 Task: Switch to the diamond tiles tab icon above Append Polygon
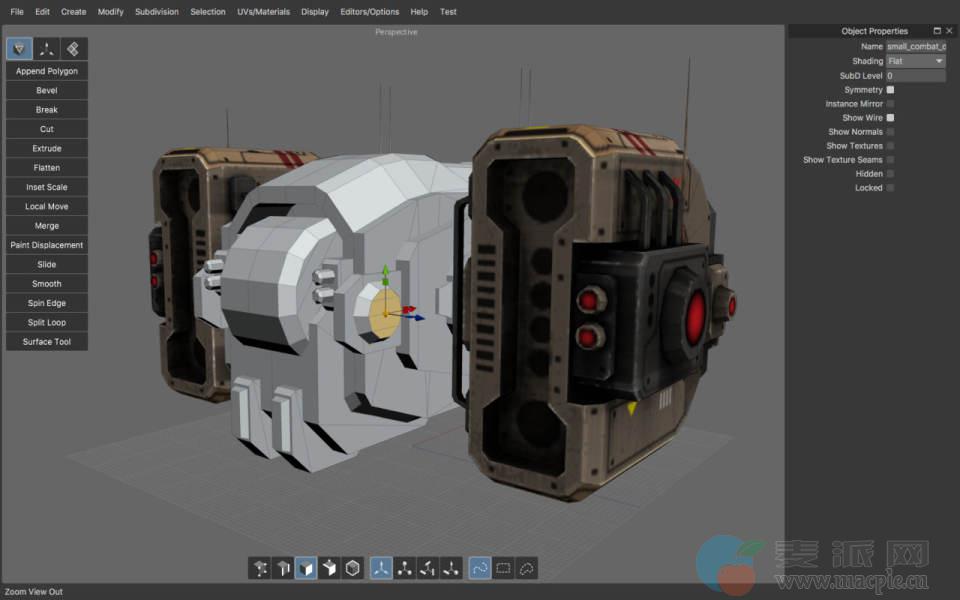[73, 49]
